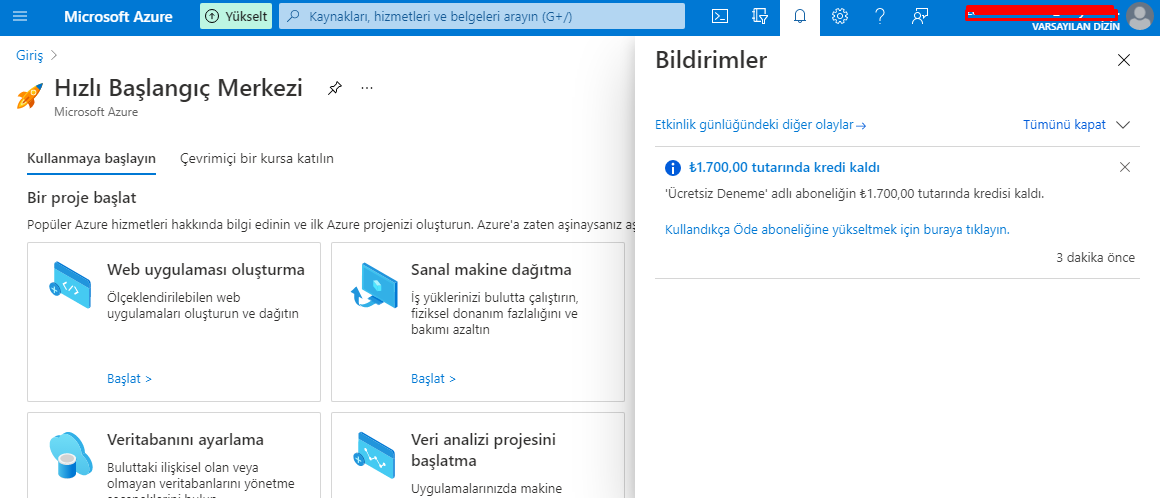The width and height of the screenshot is (1160, 498).
Task: Click the 3 dakika önce timestamp
Action: pyautogui.click(x=1096, y=258)
